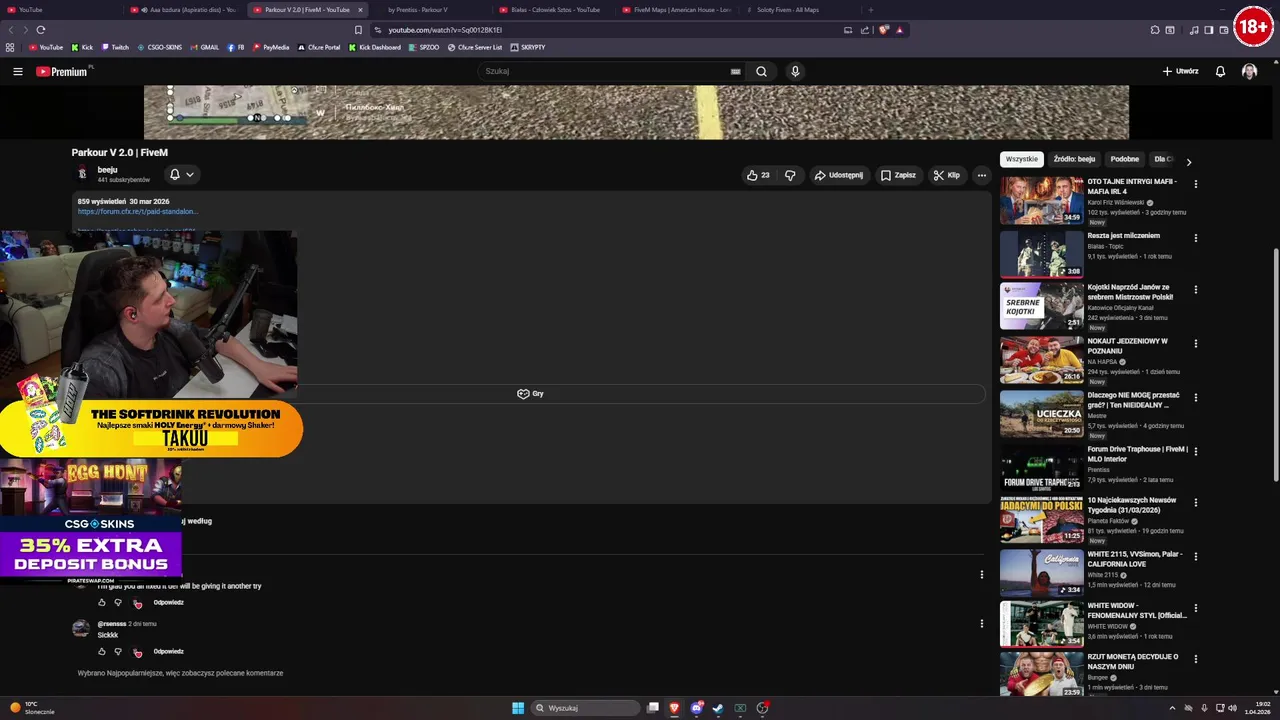This screenshot has height=720, width=1280.
Task: Switch to Soloty Fivem - All Maps tab
Action: (800, 10)
